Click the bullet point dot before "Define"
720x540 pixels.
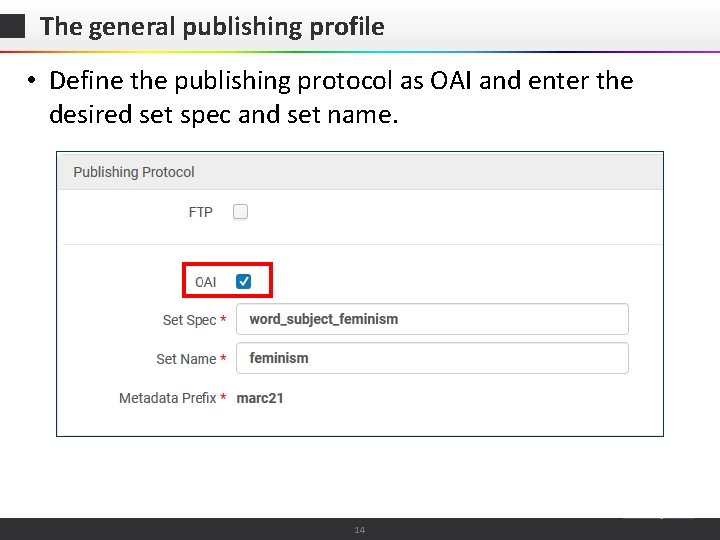31,81
